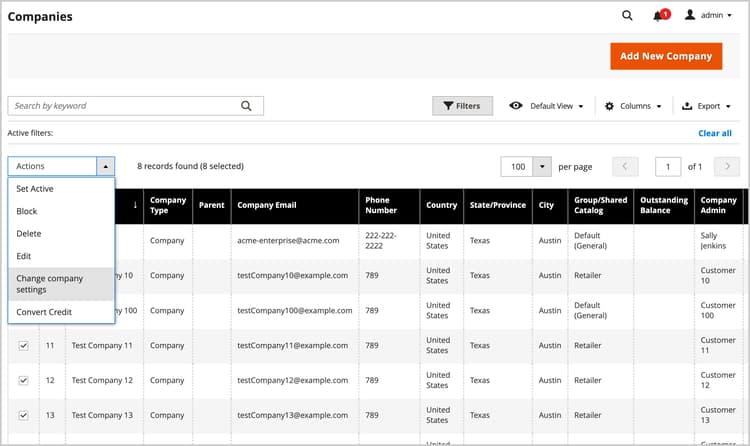Image resolution: width=750 pixels, height=446 pixels.
Task: Go to next page arrow
Action: (x=728, y=166)
